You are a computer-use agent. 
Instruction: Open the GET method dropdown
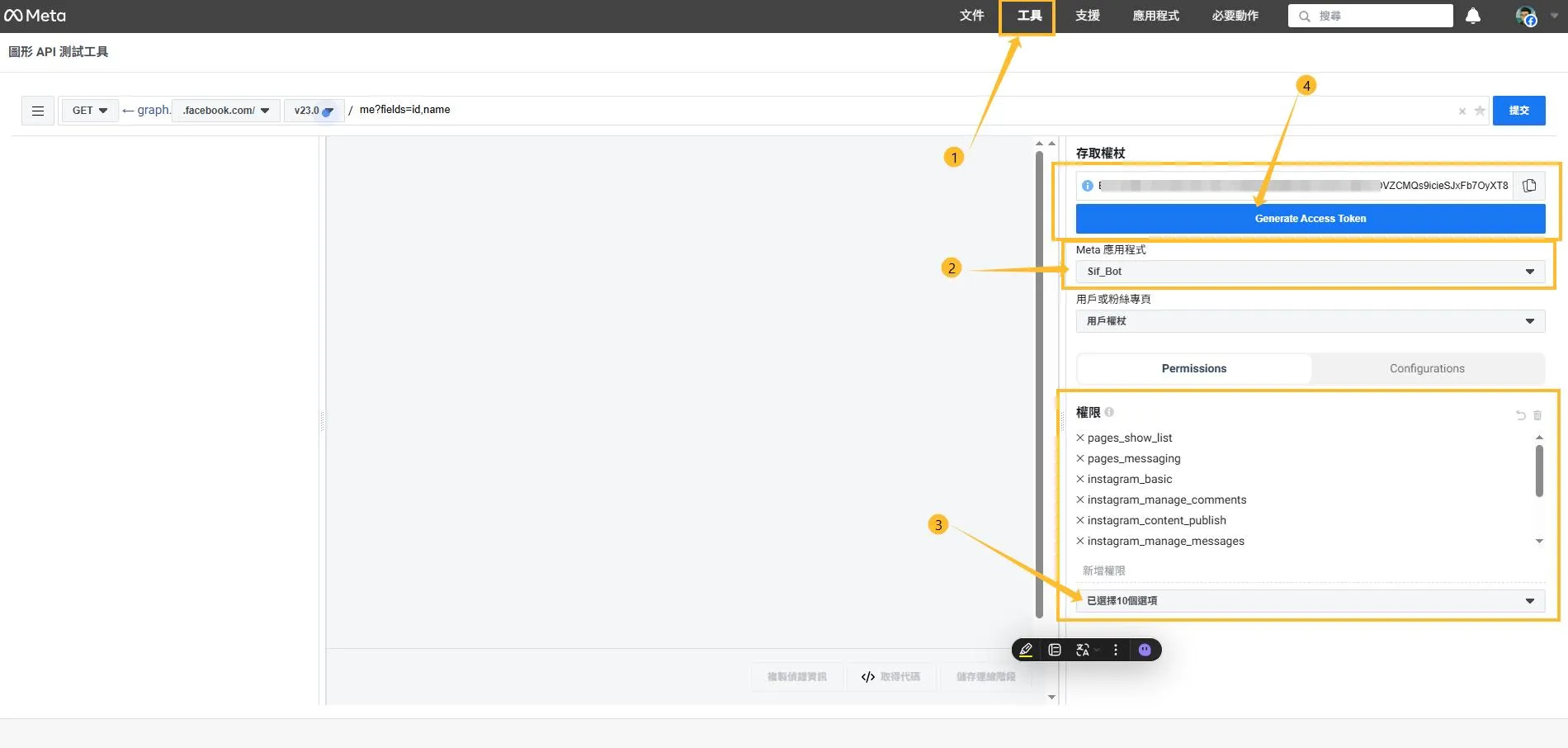88,110
